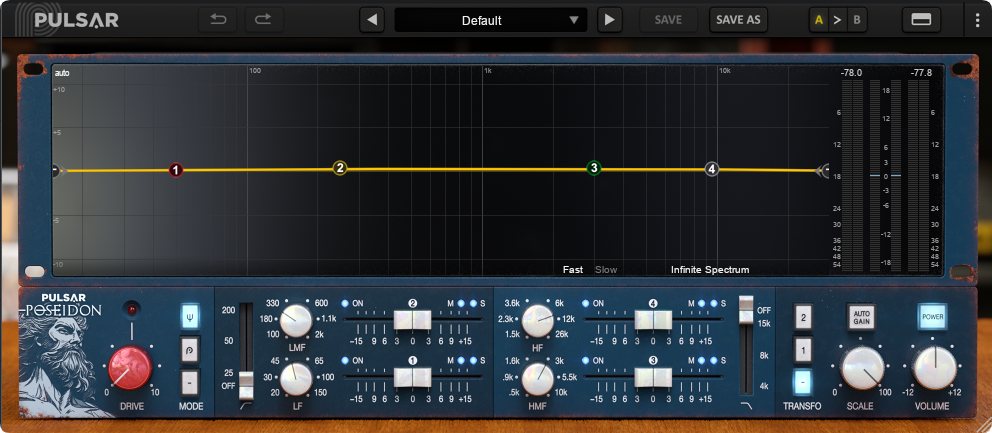Click low-pass handle at graph right edge
992x433 pixels.
[823, 170]
